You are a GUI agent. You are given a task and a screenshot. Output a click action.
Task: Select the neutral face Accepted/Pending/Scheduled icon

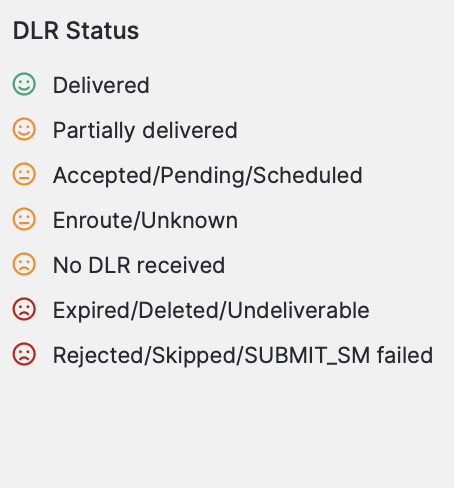click(24, 174)
